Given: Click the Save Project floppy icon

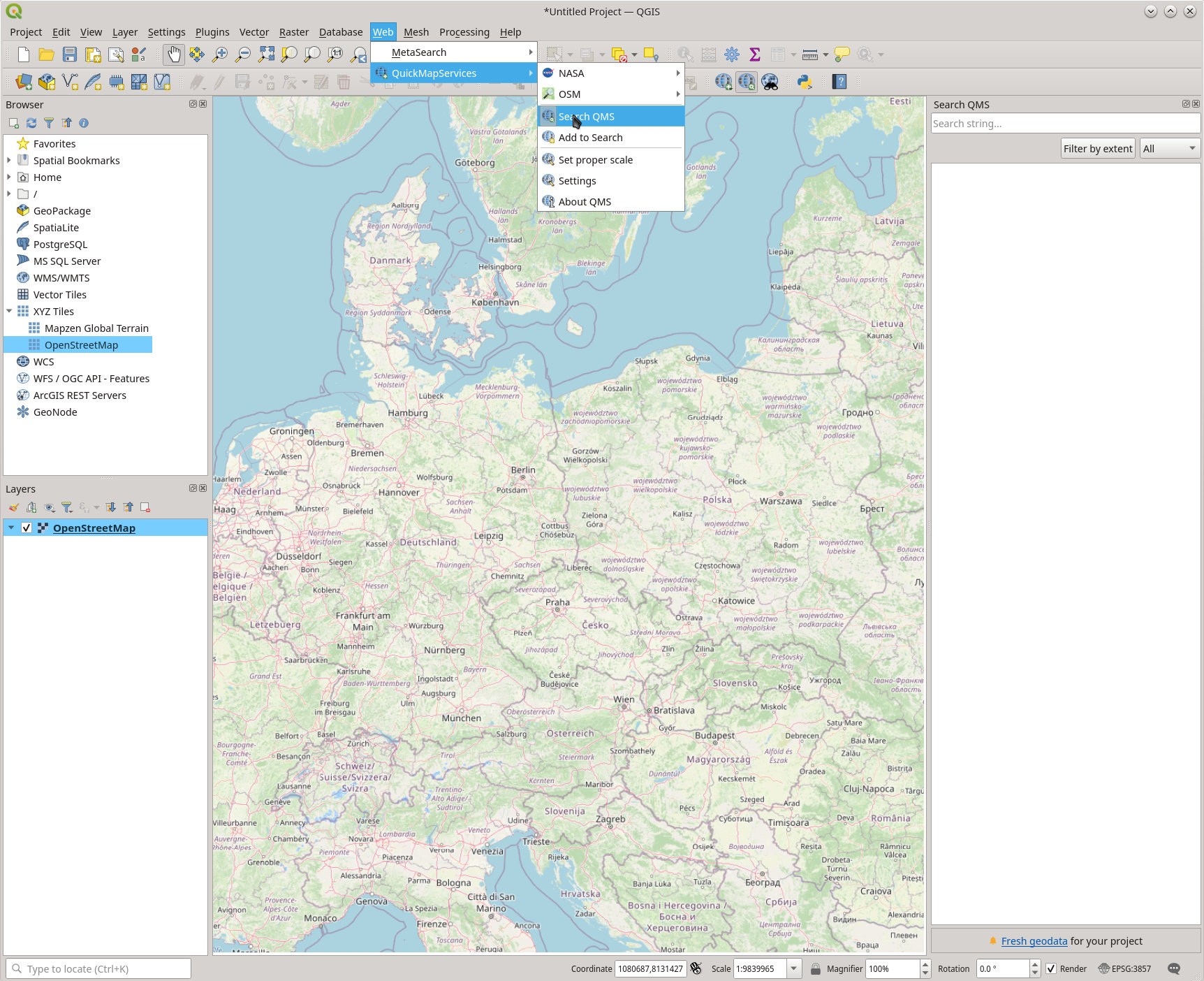Looking at the screenshot, I should (x=70, y=54).
